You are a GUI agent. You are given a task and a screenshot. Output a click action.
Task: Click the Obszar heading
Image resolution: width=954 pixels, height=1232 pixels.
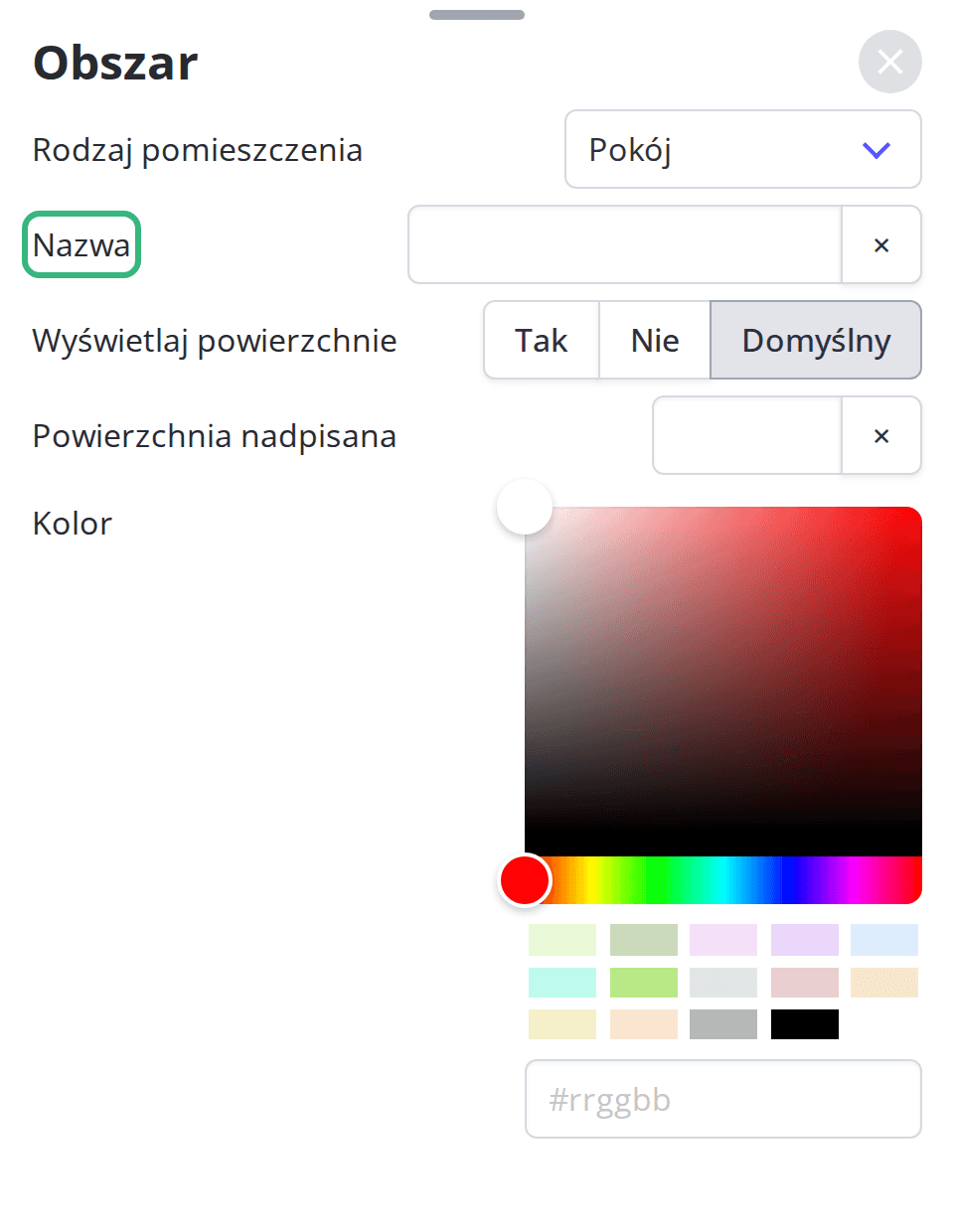[115, 63]
